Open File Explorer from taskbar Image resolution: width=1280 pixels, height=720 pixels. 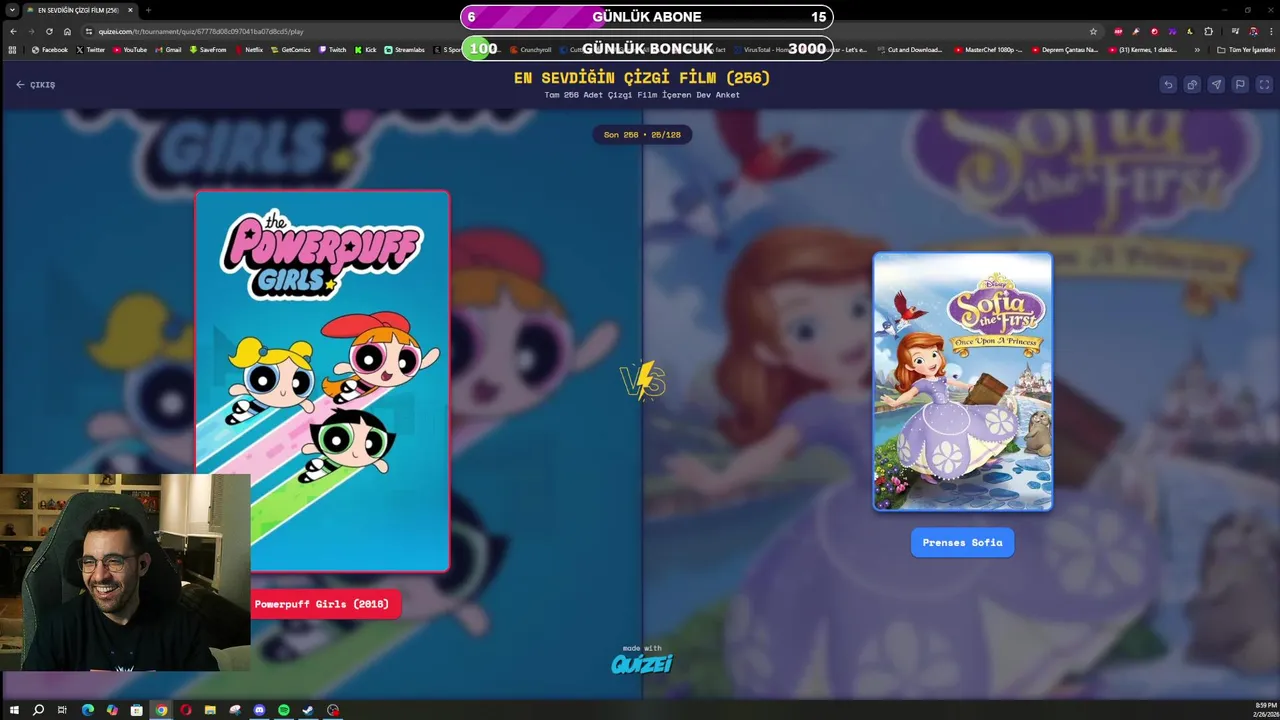point(210,710)
